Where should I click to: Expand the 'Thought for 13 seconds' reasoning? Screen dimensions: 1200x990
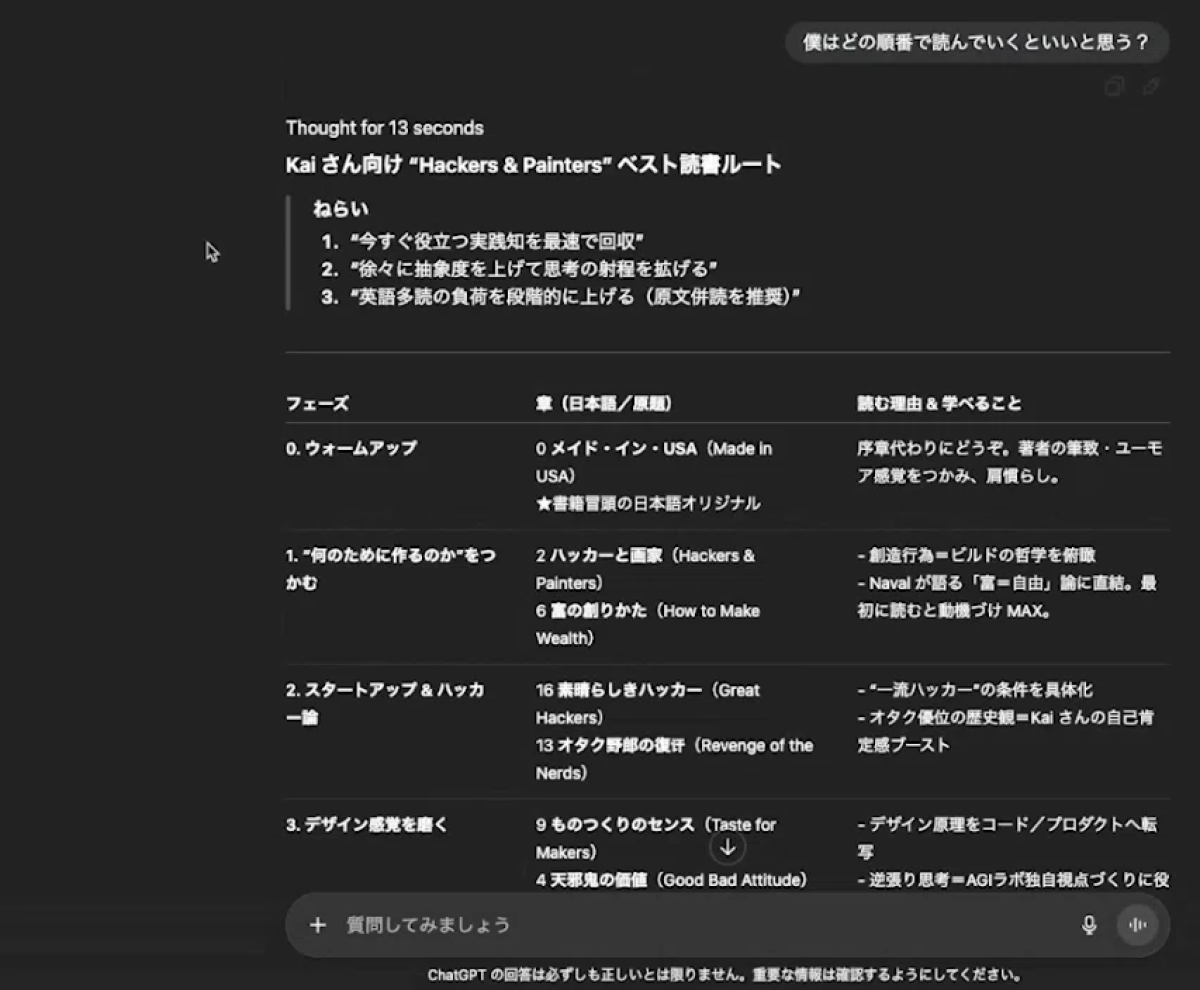click(384, 128)
